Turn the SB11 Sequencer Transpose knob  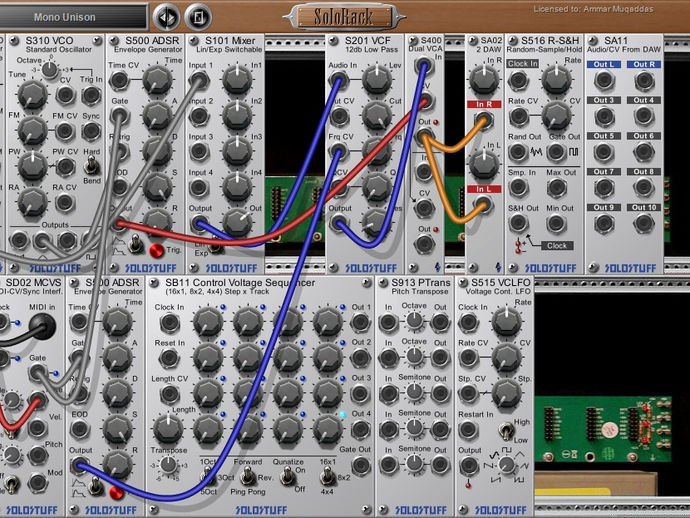coord(168,465)
